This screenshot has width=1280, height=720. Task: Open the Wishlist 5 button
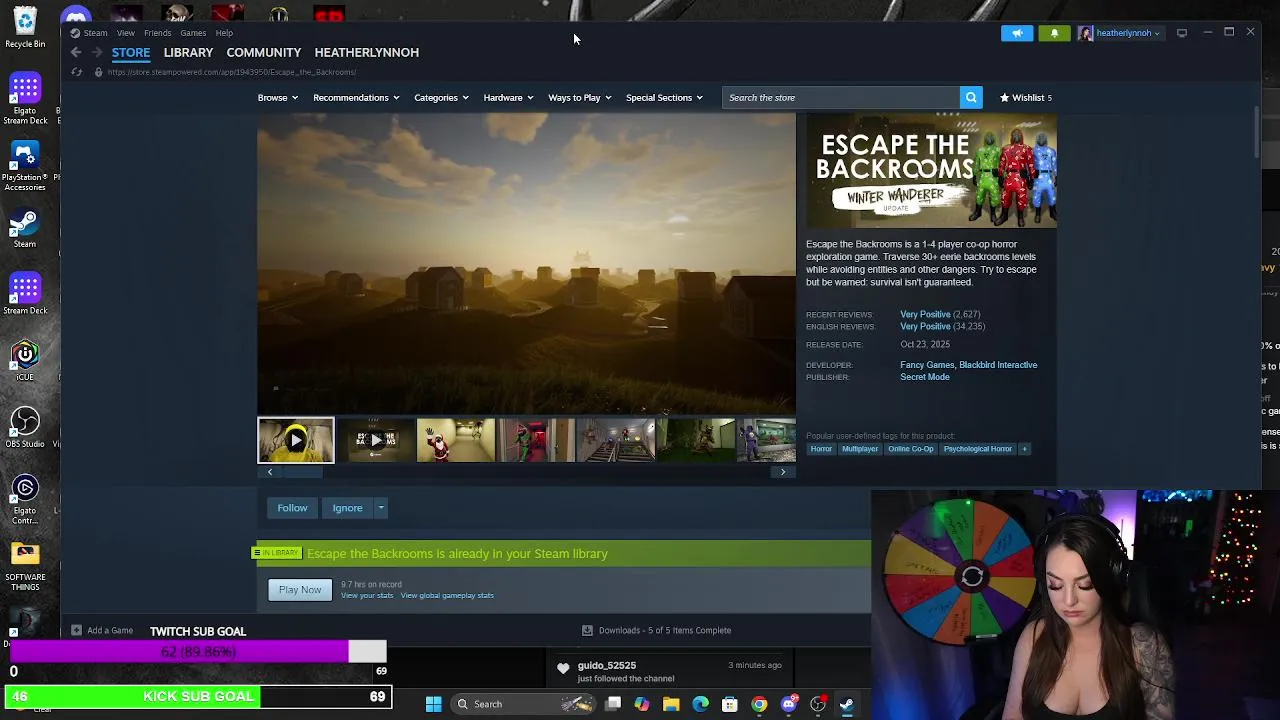point(1025,97)
